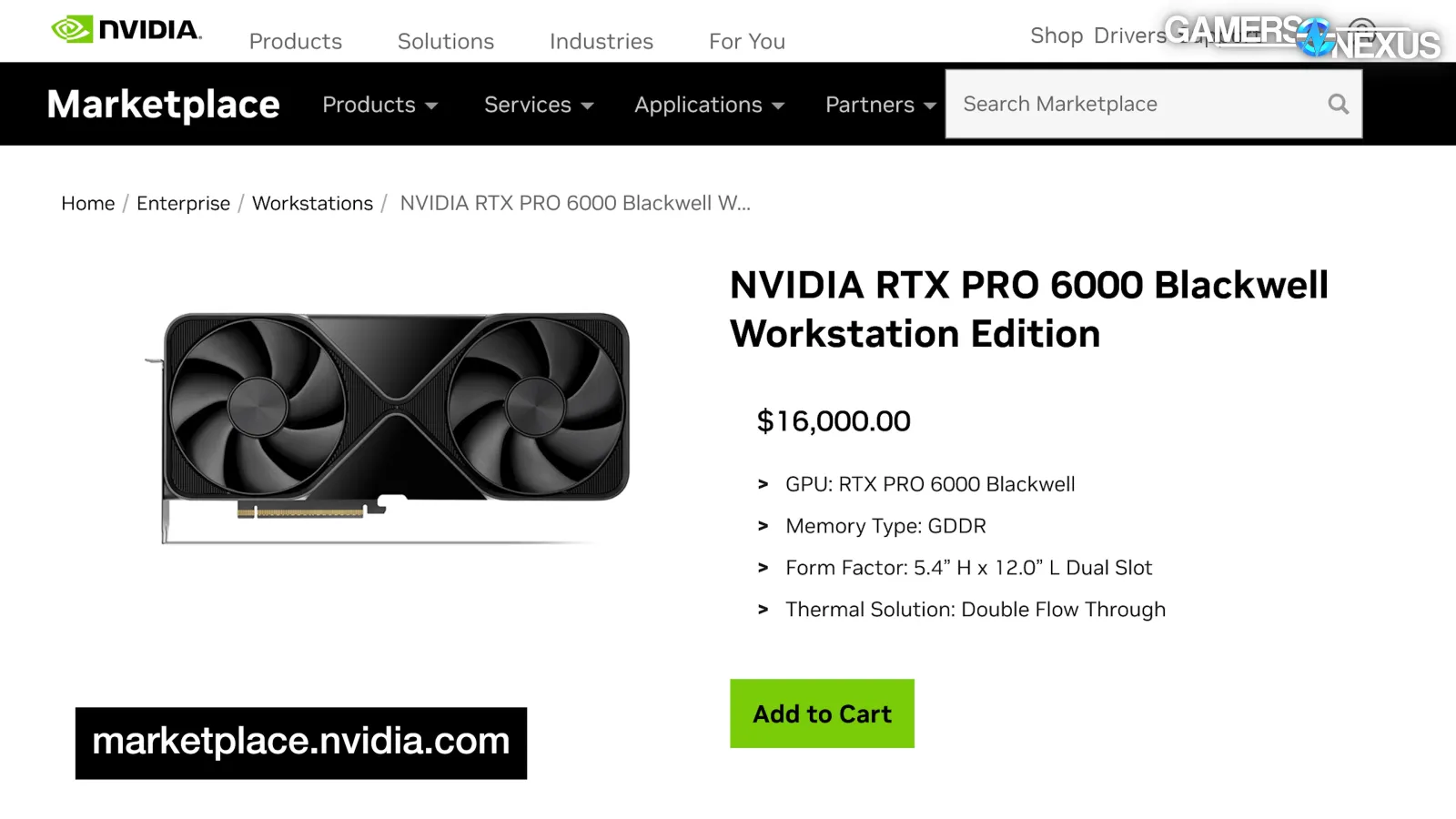Screen dimensions: 1456x819
Task: Click the product title heading
Action: pos(1028,309)
